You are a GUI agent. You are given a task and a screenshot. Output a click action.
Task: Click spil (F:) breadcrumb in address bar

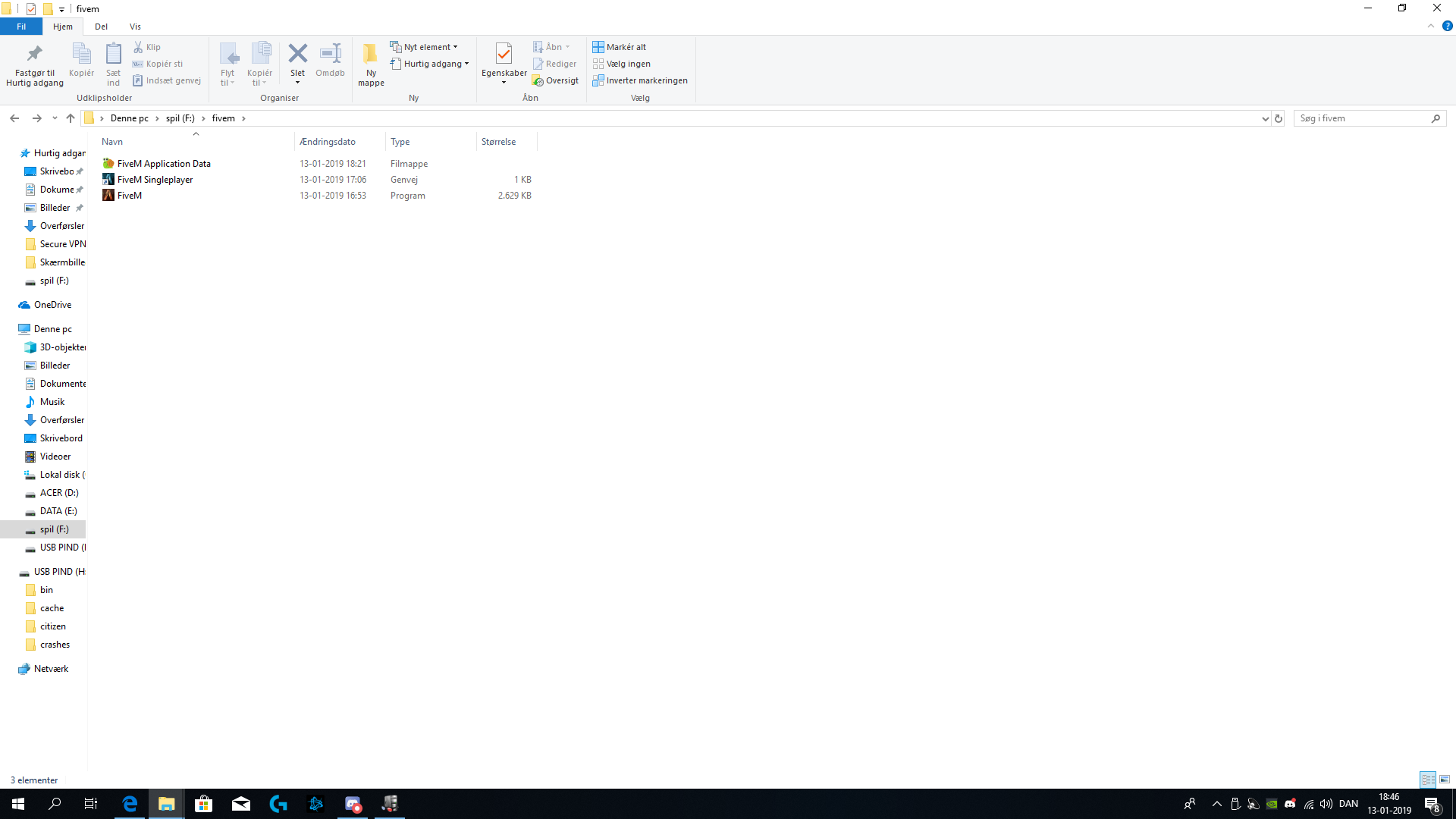(180, 118)
